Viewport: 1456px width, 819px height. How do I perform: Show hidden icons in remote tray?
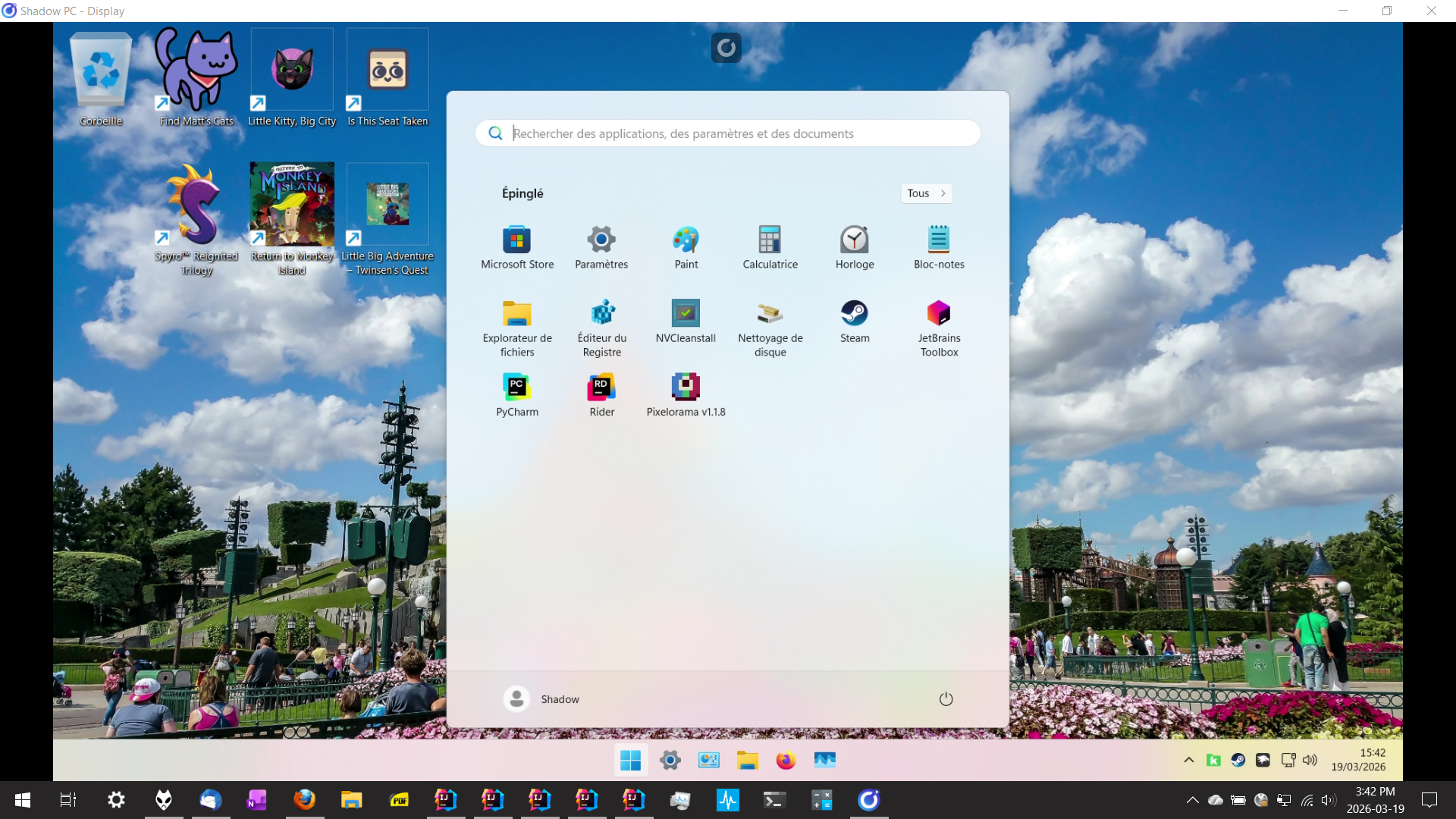1188,760
